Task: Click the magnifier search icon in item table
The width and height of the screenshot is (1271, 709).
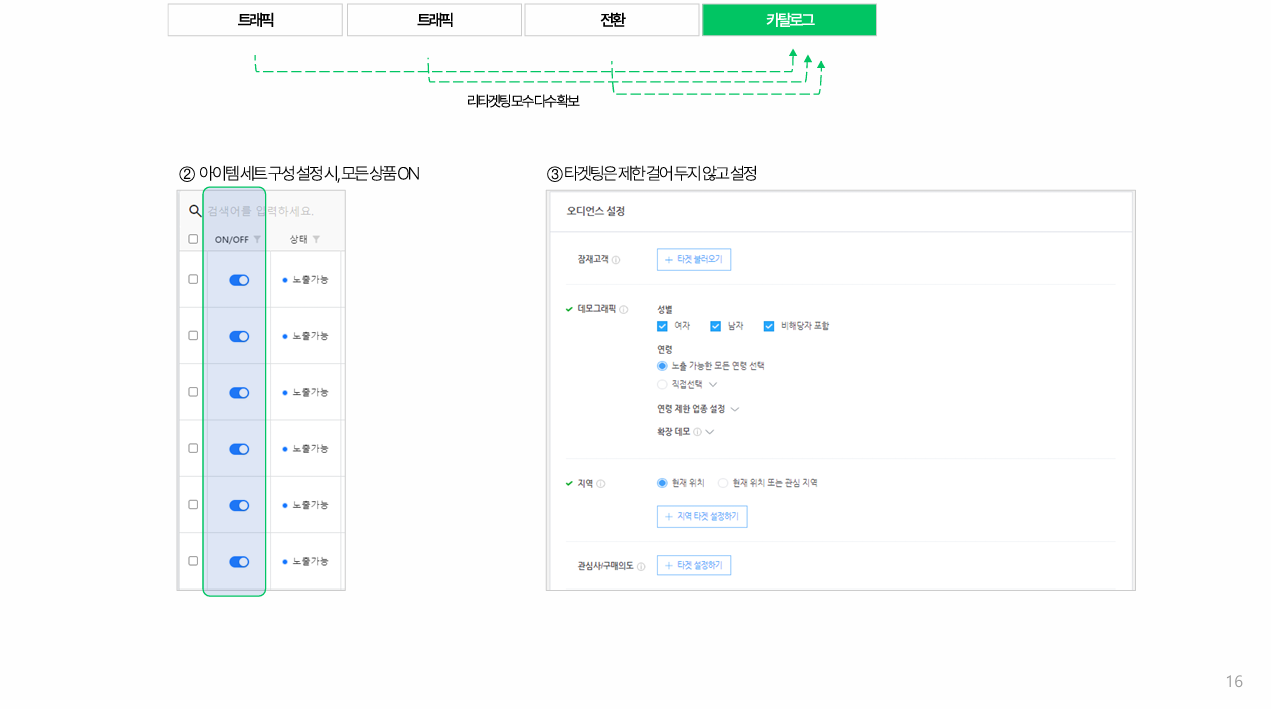Action: (195, 211)
